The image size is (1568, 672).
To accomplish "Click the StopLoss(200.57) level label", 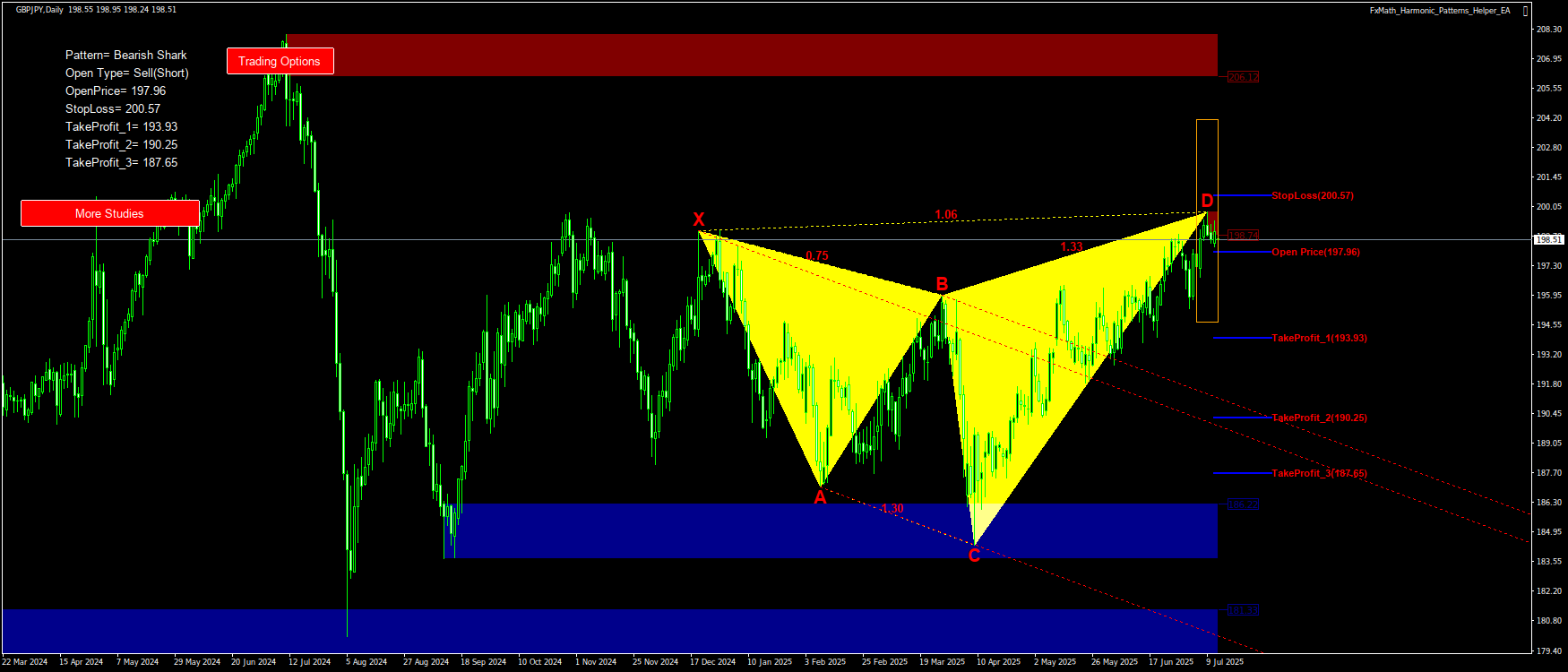I will pos(1312,195).
